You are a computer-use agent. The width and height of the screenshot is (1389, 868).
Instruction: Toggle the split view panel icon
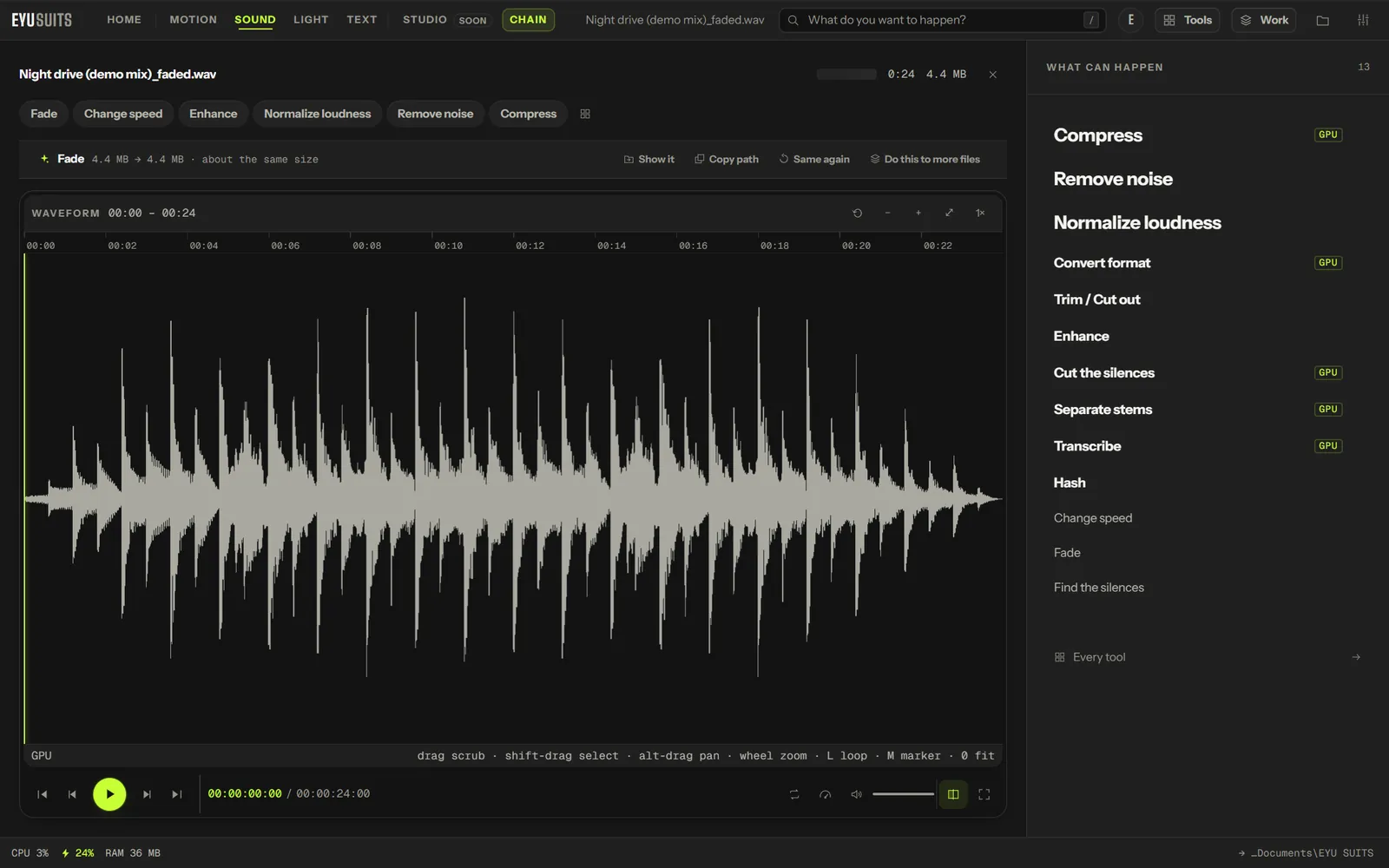click(953, 794)
